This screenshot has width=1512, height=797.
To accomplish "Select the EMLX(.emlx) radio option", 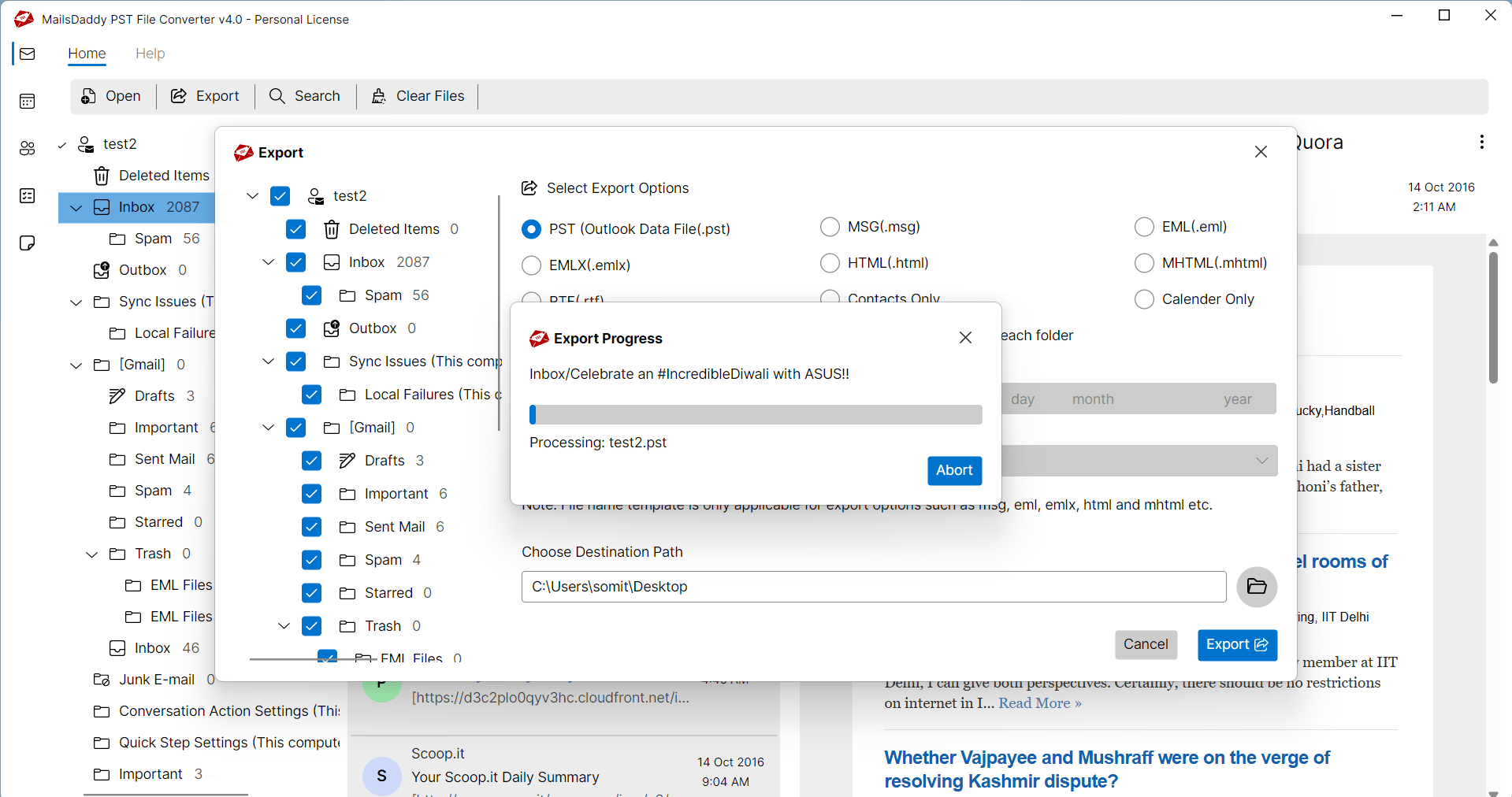I will [x=531, y=265].
